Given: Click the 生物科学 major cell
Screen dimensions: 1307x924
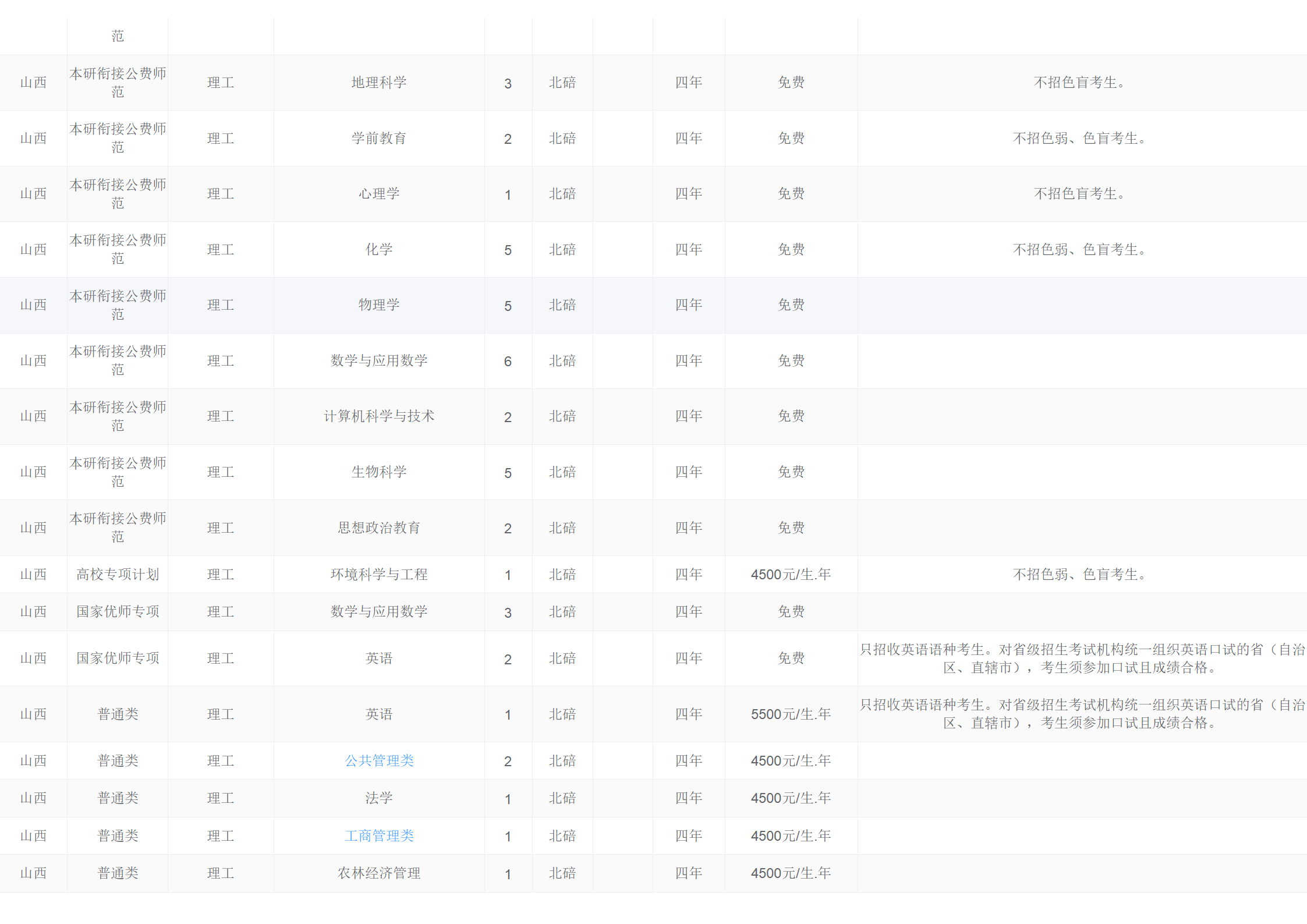Looking at the screenshot, I should point(379,472).
